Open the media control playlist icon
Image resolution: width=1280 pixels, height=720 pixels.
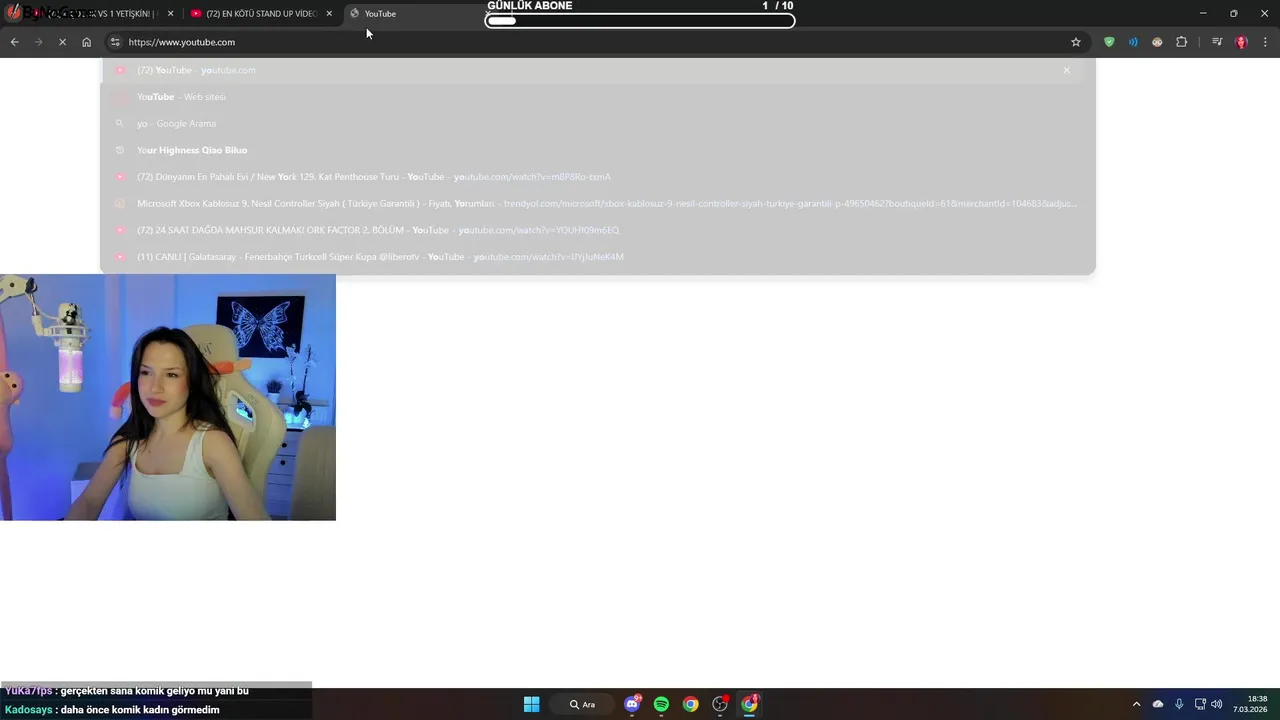point(1217,42)
